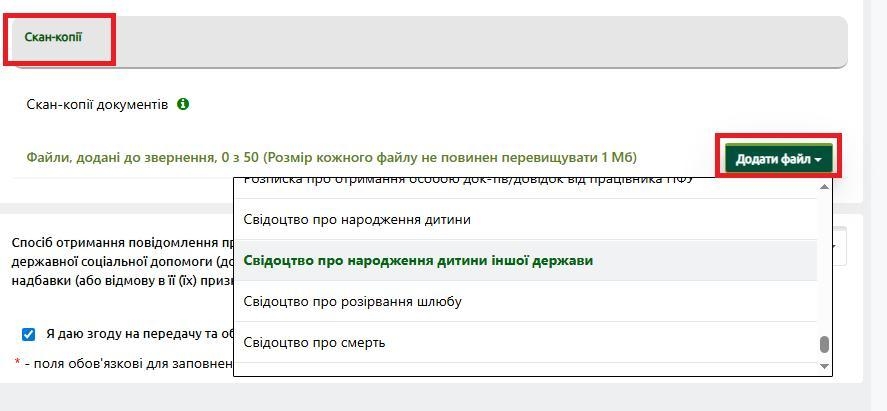887x411 pixels.
Task: Click the dropdown list scroll-up arrow
Action: 824,186
